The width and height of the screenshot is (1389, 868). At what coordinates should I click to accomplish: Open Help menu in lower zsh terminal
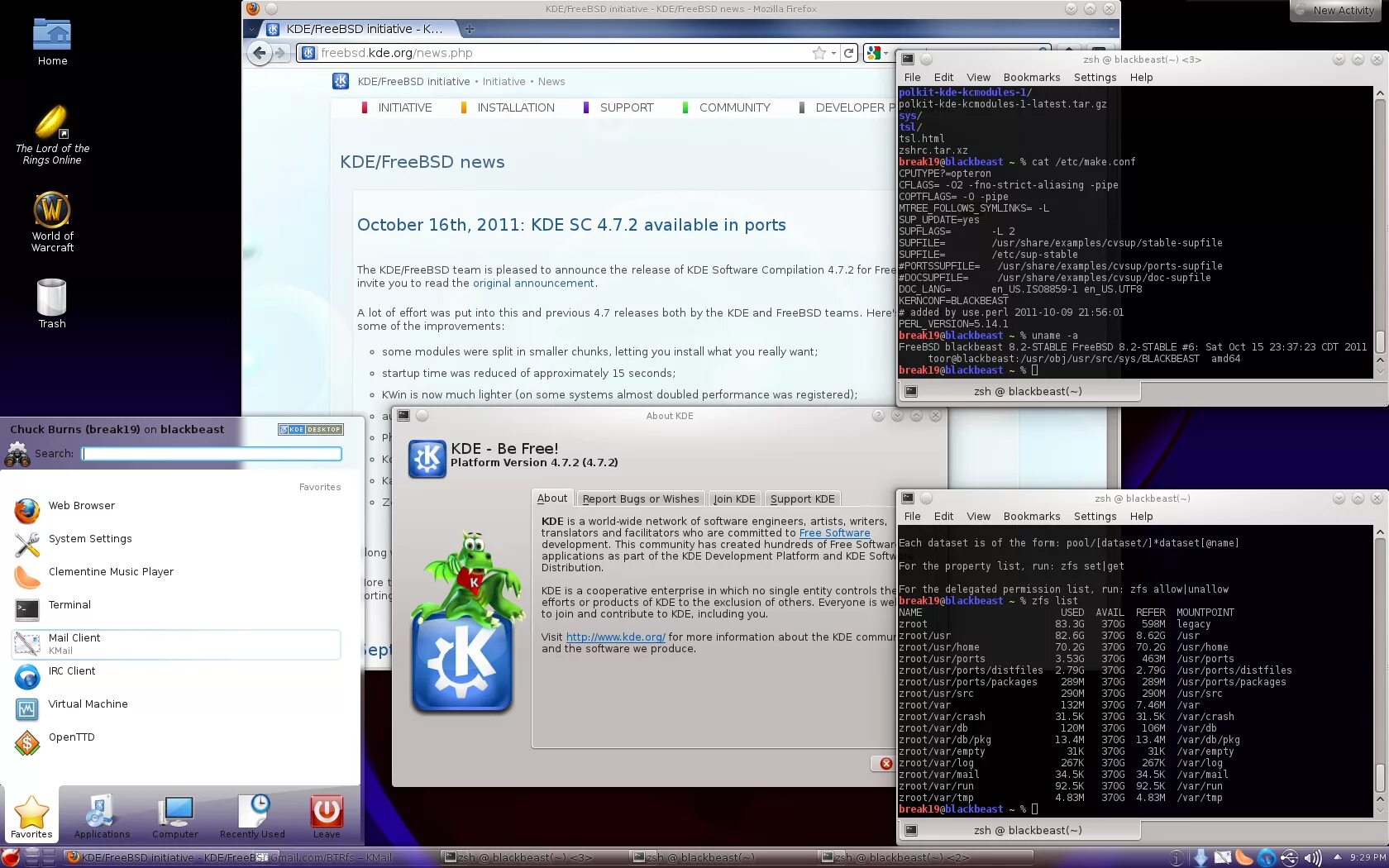(1141, 516)
